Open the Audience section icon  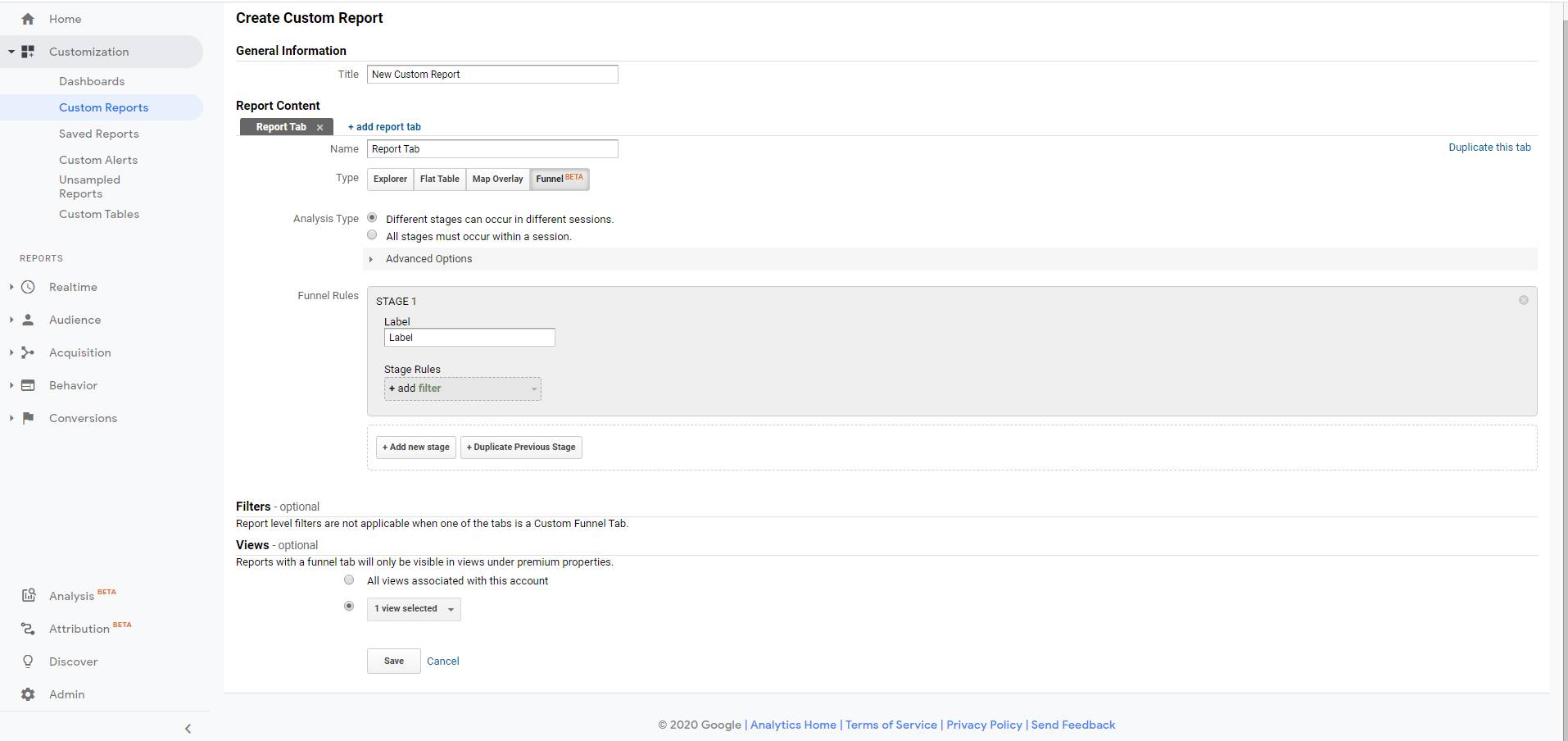(x=28, y=320)
